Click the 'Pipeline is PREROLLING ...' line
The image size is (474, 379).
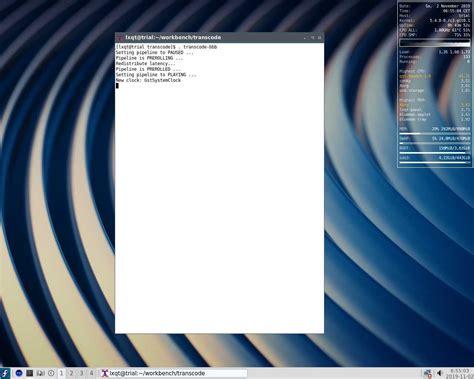tap(149, 58)
